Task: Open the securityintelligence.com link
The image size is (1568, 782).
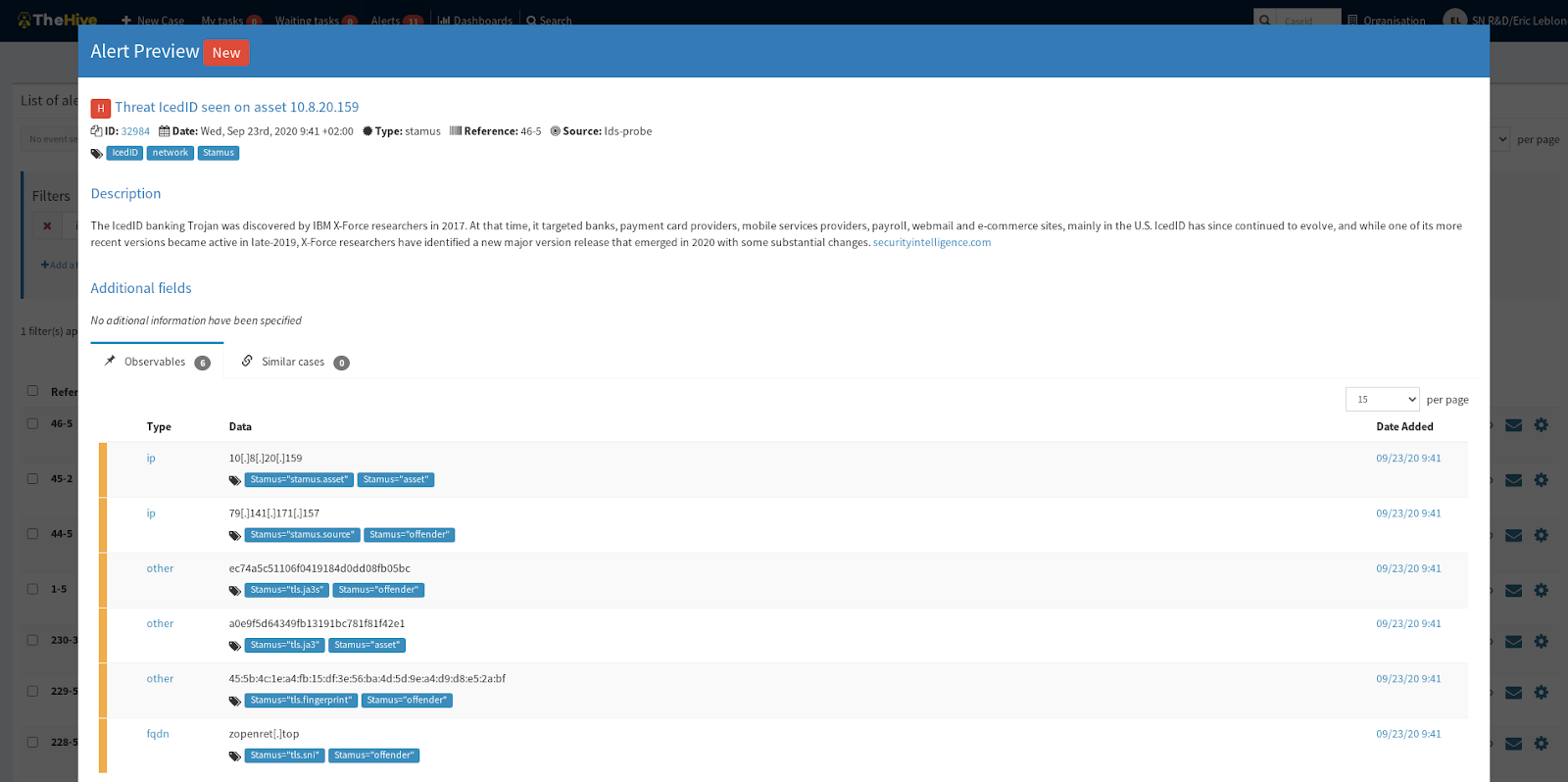Action: coord(932,243)
